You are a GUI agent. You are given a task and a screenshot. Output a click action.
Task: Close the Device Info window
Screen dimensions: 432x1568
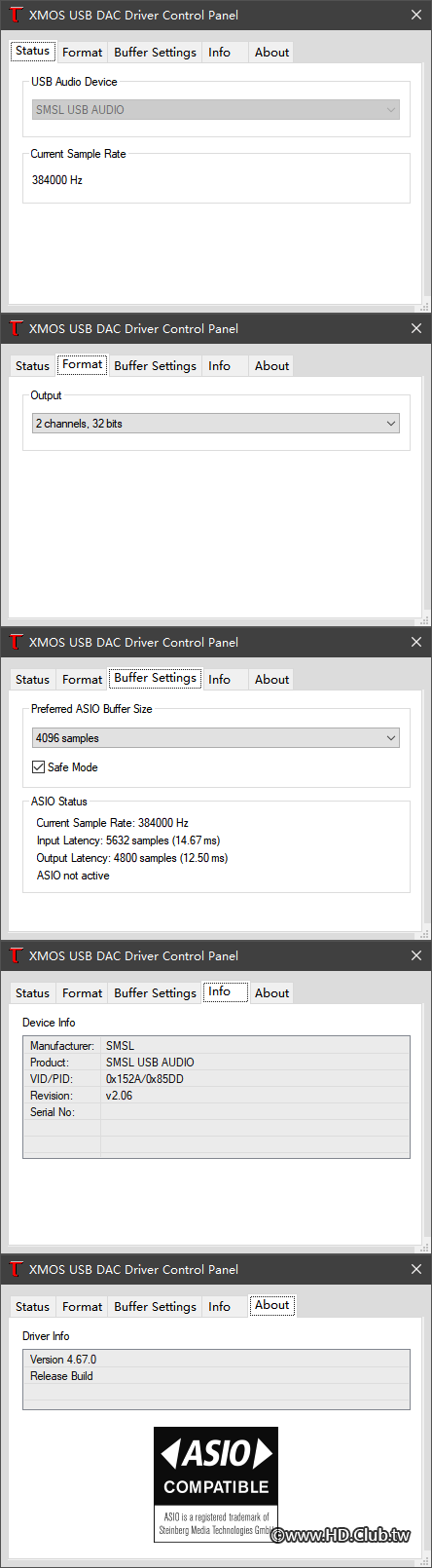coord(416,956)
